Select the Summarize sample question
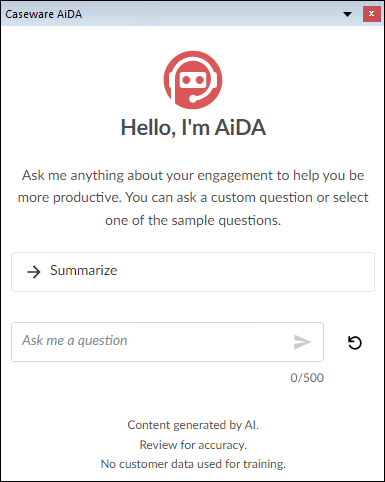This screenshot has width=385, height=482. pyautogui.click(x=193, y=272)
